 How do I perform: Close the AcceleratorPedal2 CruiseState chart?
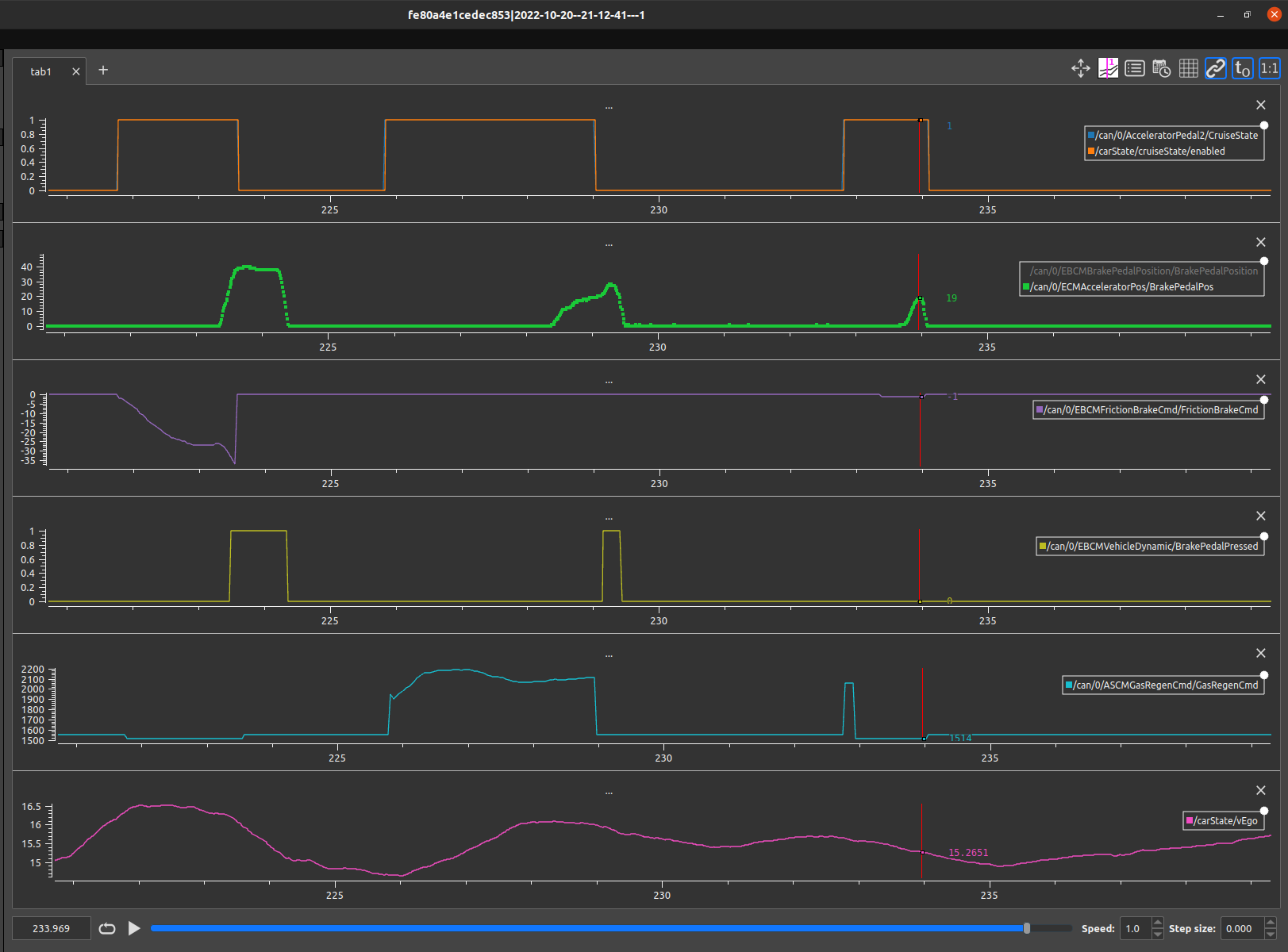point(1260,104)
